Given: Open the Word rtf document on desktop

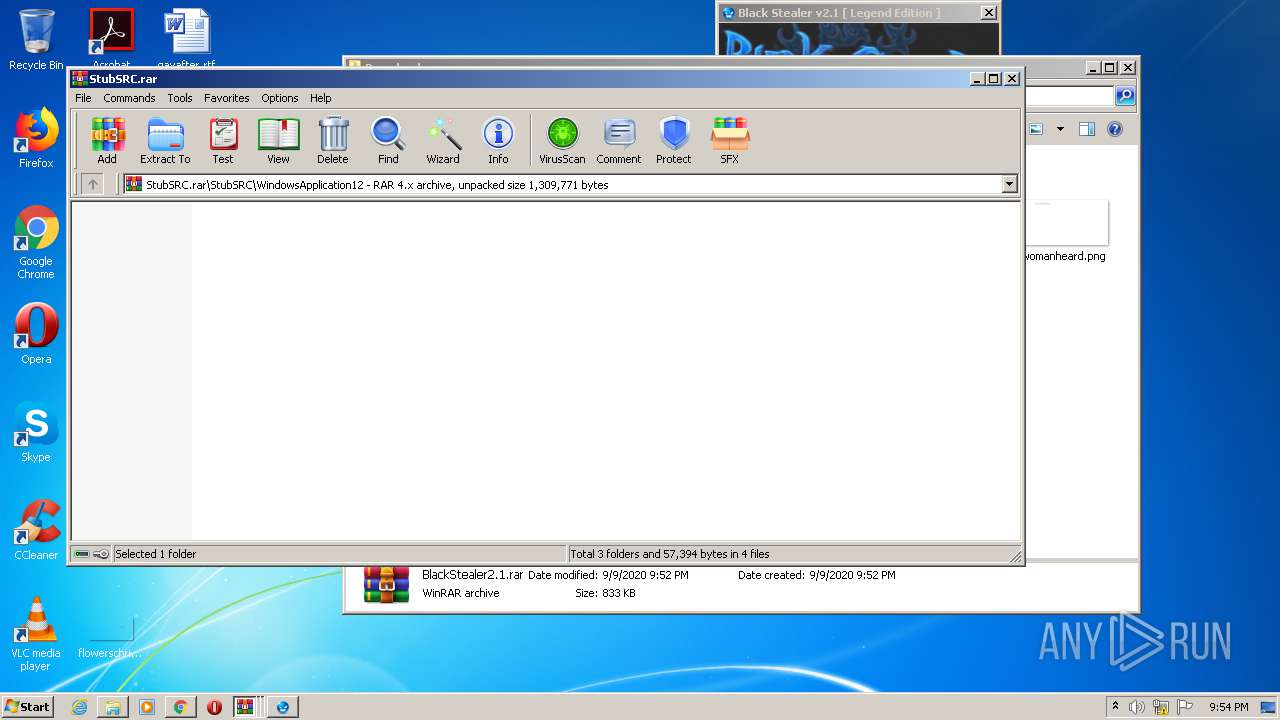Looking at the screenshot, I should tap(186, 37).
